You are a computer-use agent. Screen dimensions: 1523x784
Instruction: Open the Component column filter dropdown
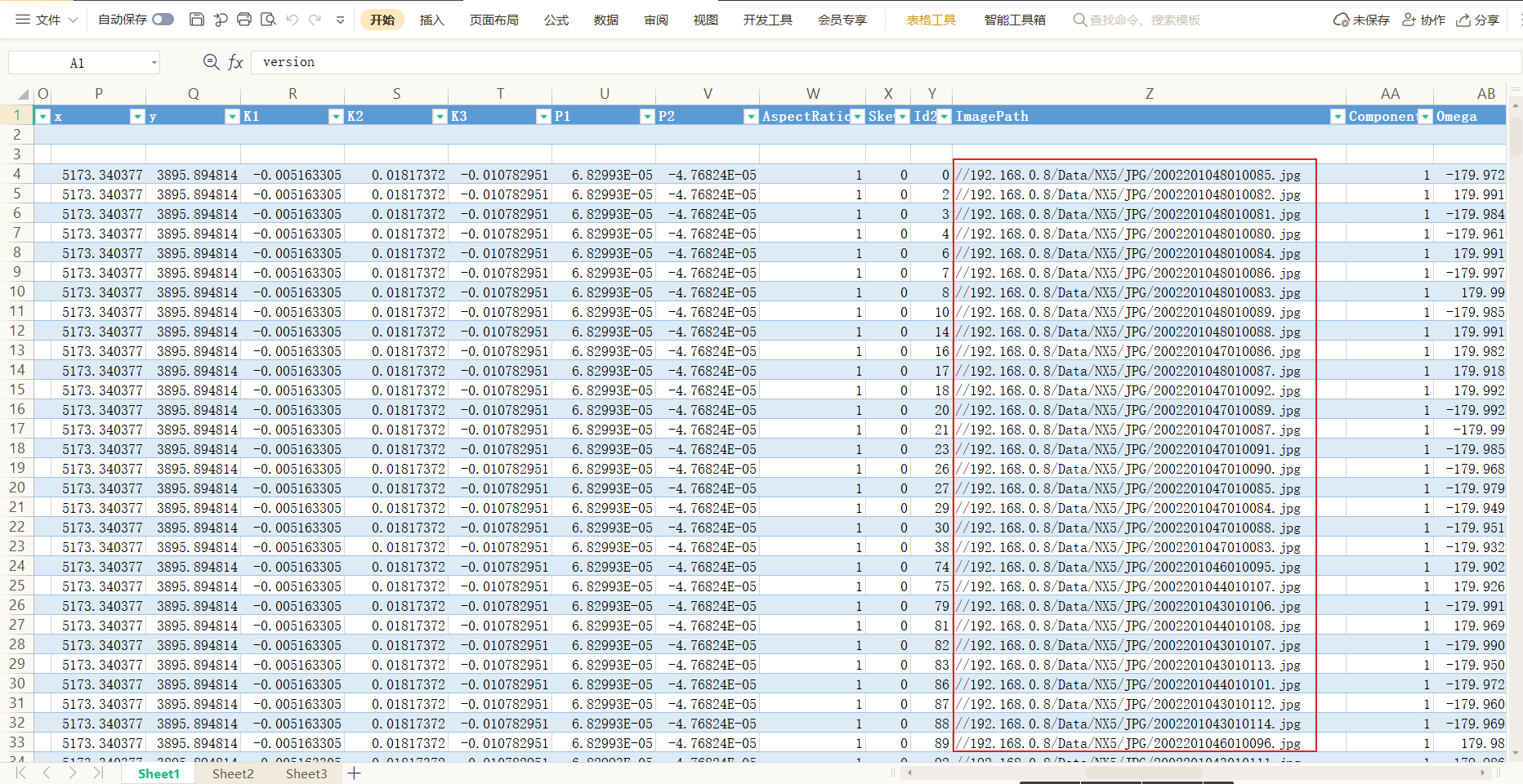pyautogui.click(x=1425, y=117)
